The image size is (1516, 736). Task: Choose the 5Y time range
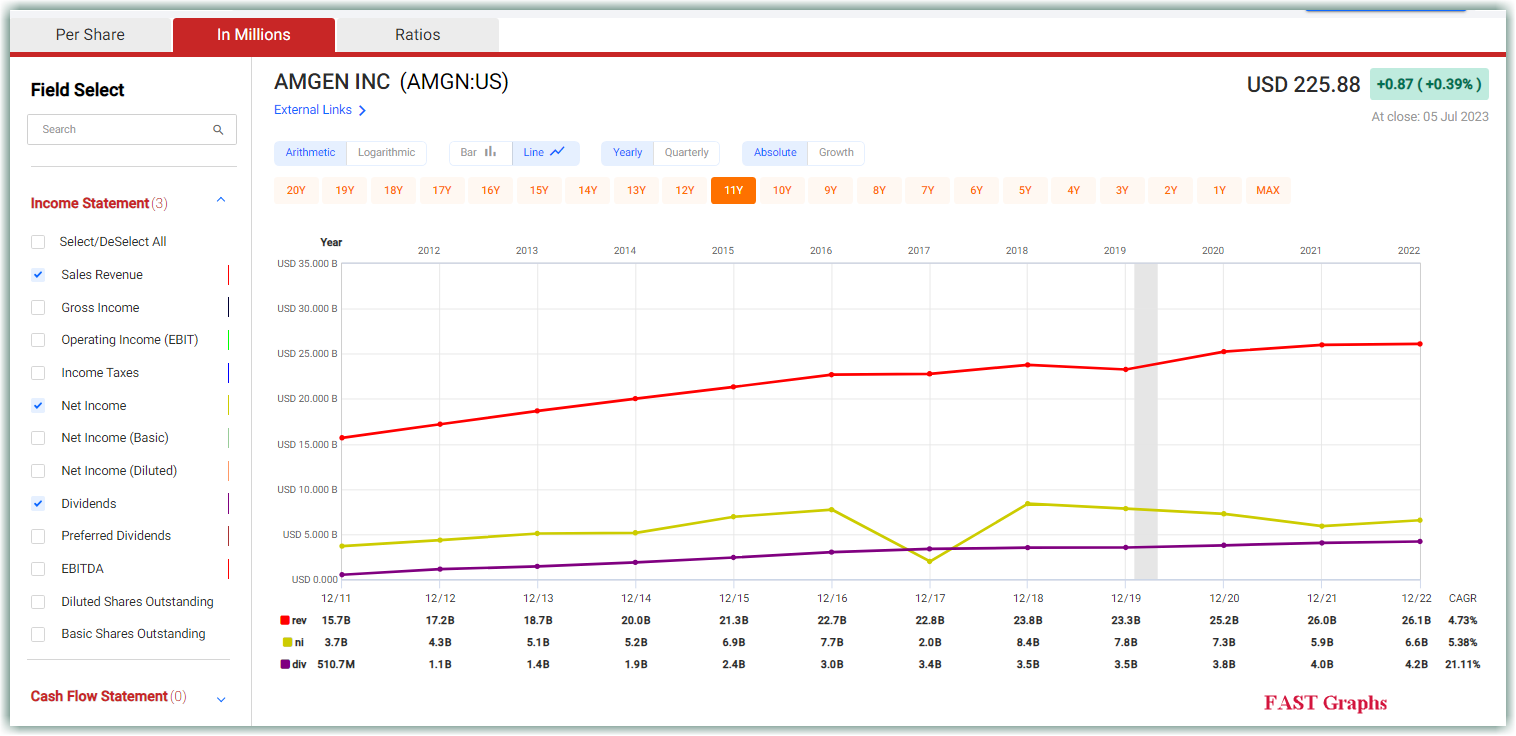(x=1025, y=191)
